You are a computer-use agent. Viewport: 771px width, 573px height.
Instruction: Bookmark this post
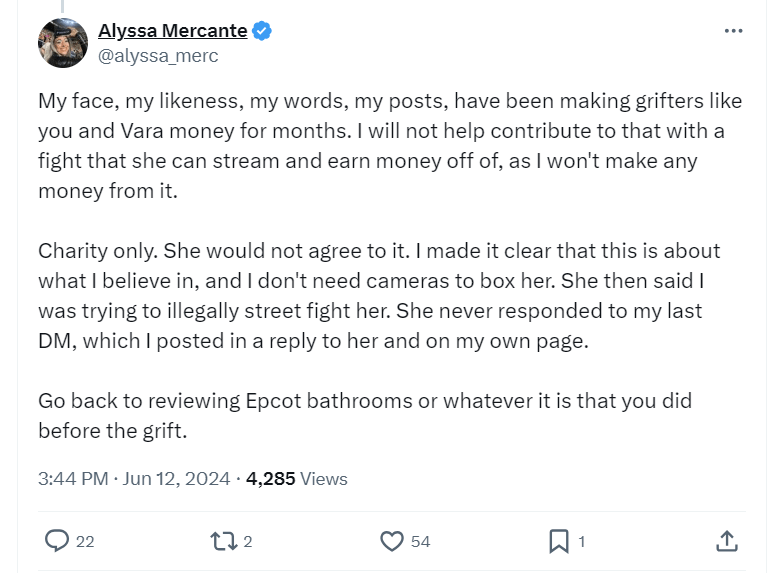[x=558, y=541]
